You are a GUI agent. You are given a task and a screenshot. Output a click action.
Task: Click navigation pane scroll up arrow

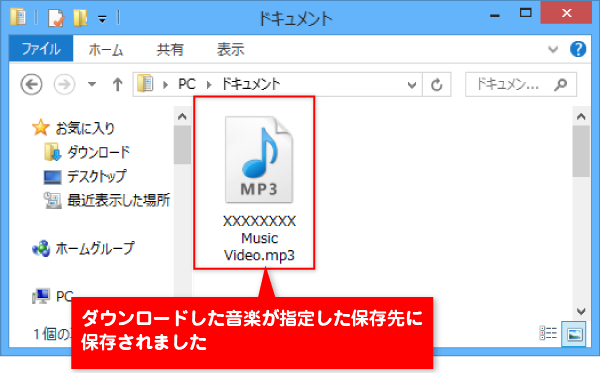(x=182, y=116)
